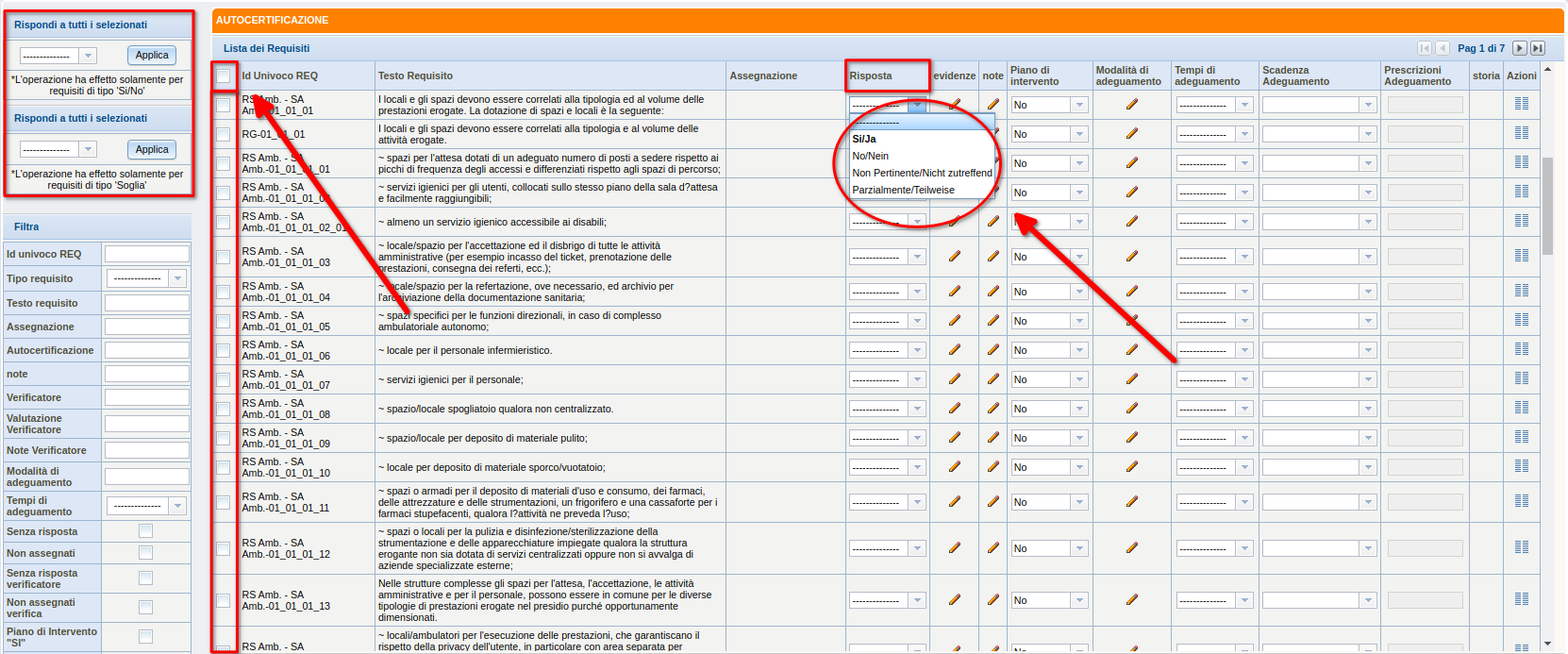The height and width of the screenshot is (654, 1568).
Task: Choose Parzialmente/Teilweise option
Action: 922,190
